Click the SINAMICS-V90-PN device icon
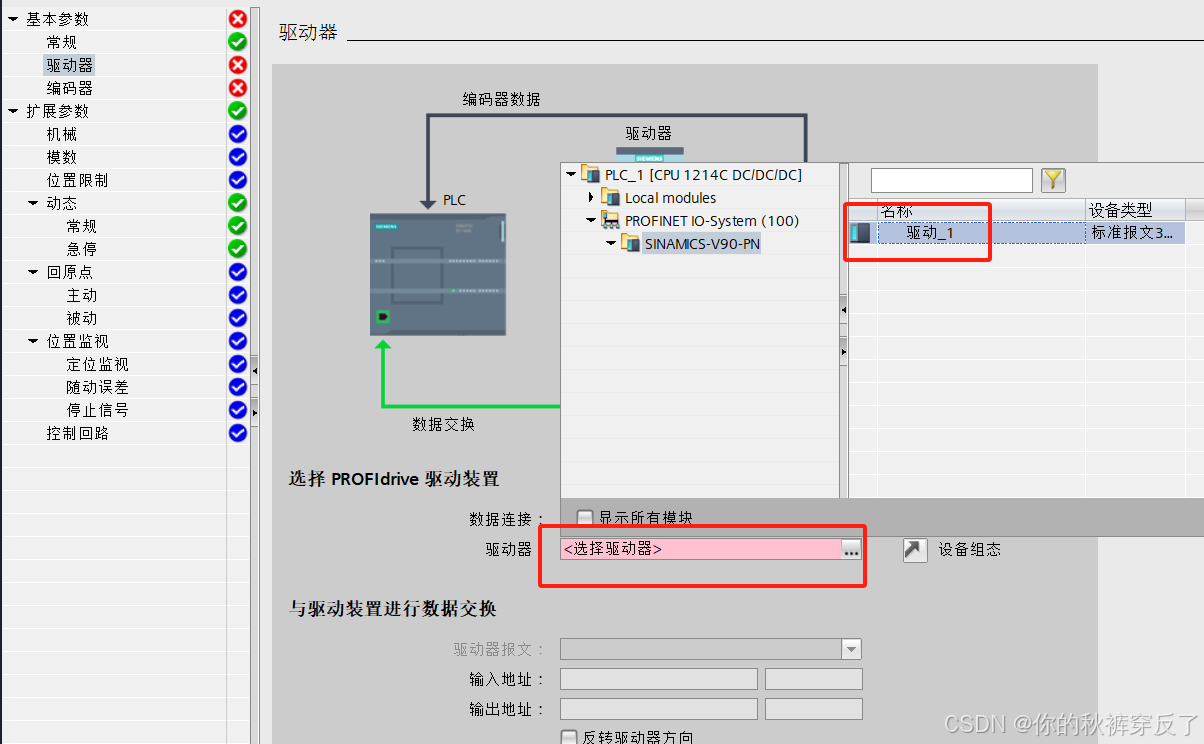Viewport: 1204px width, 744px height. click(630, 244)
